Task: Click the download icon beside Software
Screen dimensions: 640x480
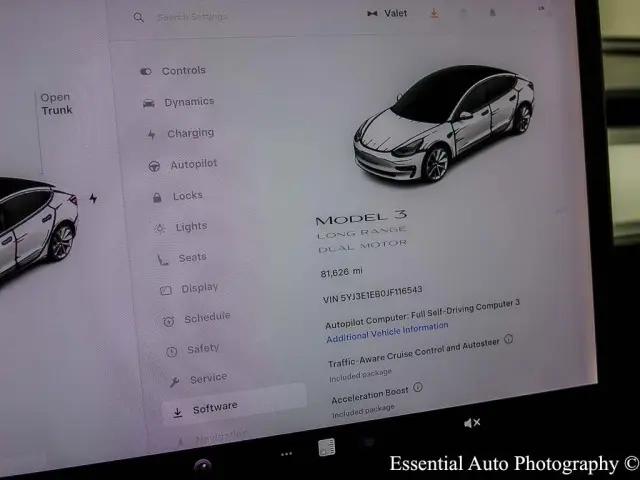Action: tap(178, 413)
